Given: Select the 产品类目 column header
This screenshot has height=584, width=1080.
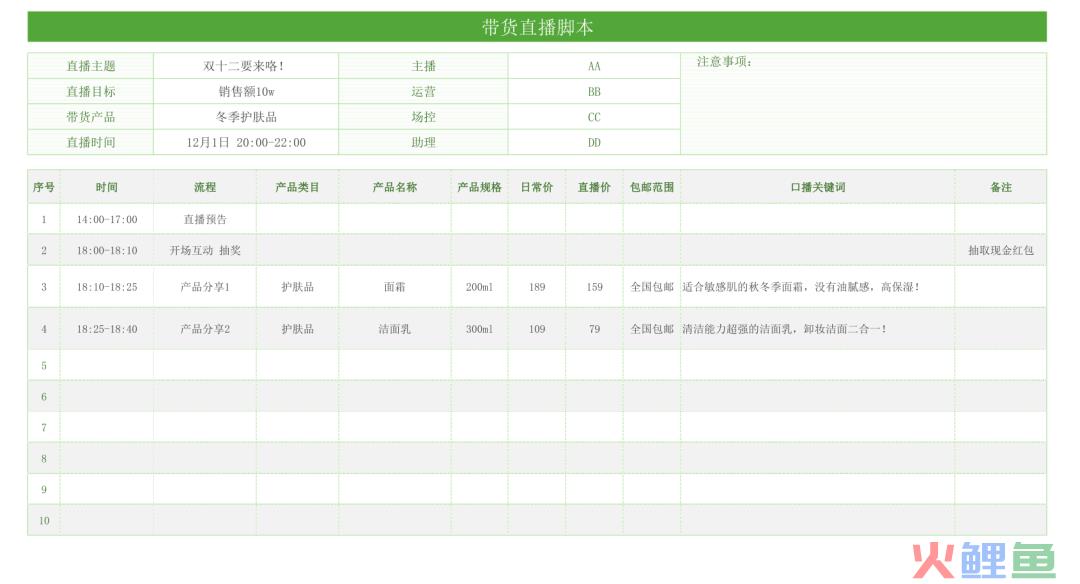Looking at the screenshot, I should click(297, 187).
